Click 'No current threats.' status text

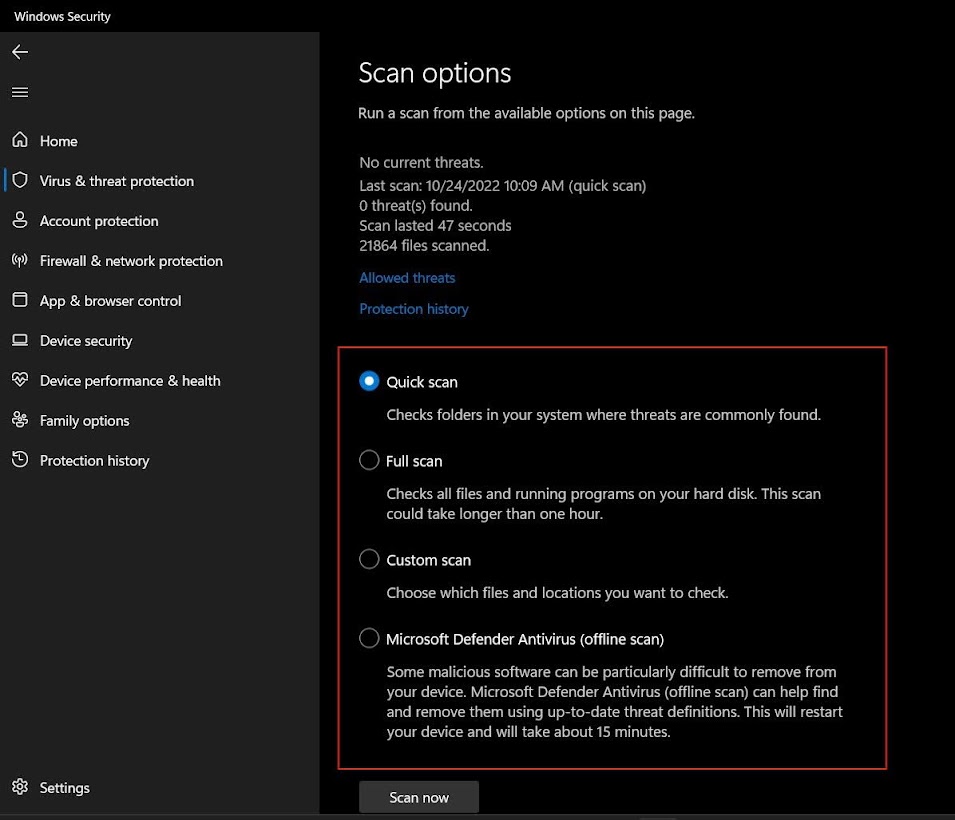click(421, 163)
